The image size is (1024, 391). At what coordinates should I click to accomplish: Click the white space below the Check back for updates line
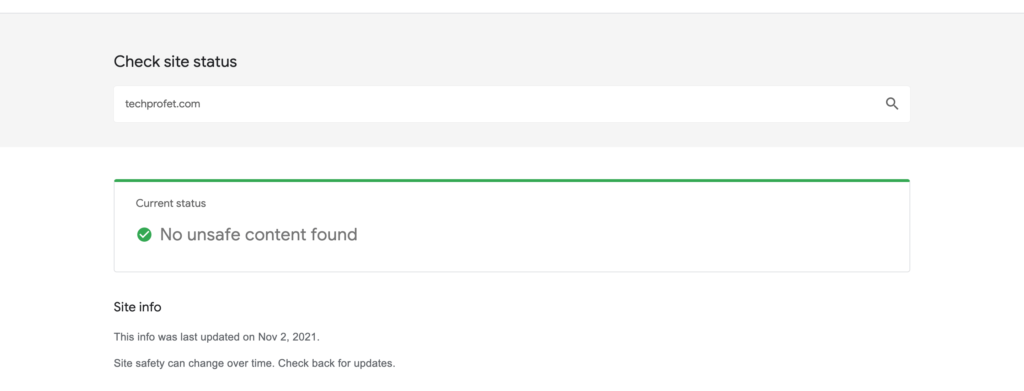[x=511, y=381]
